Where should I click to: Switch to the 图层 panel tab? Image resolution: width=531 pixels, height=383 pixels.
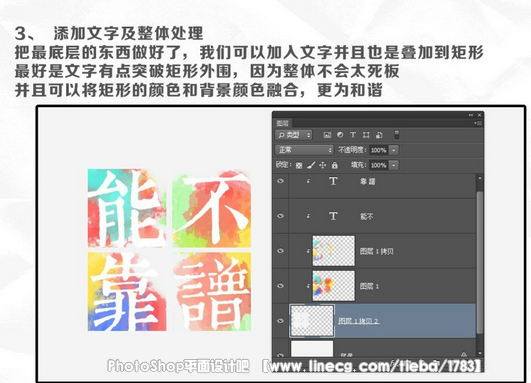282,123
